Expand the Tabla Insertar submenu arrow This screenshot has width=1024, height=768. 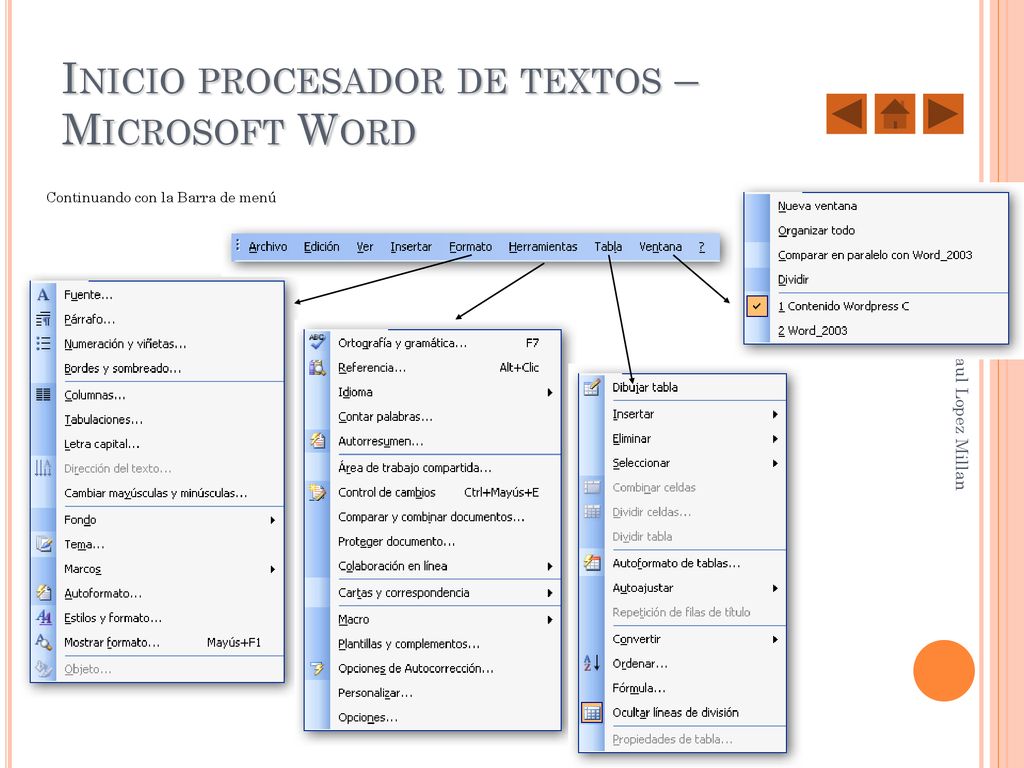click(x=775, y=414)
